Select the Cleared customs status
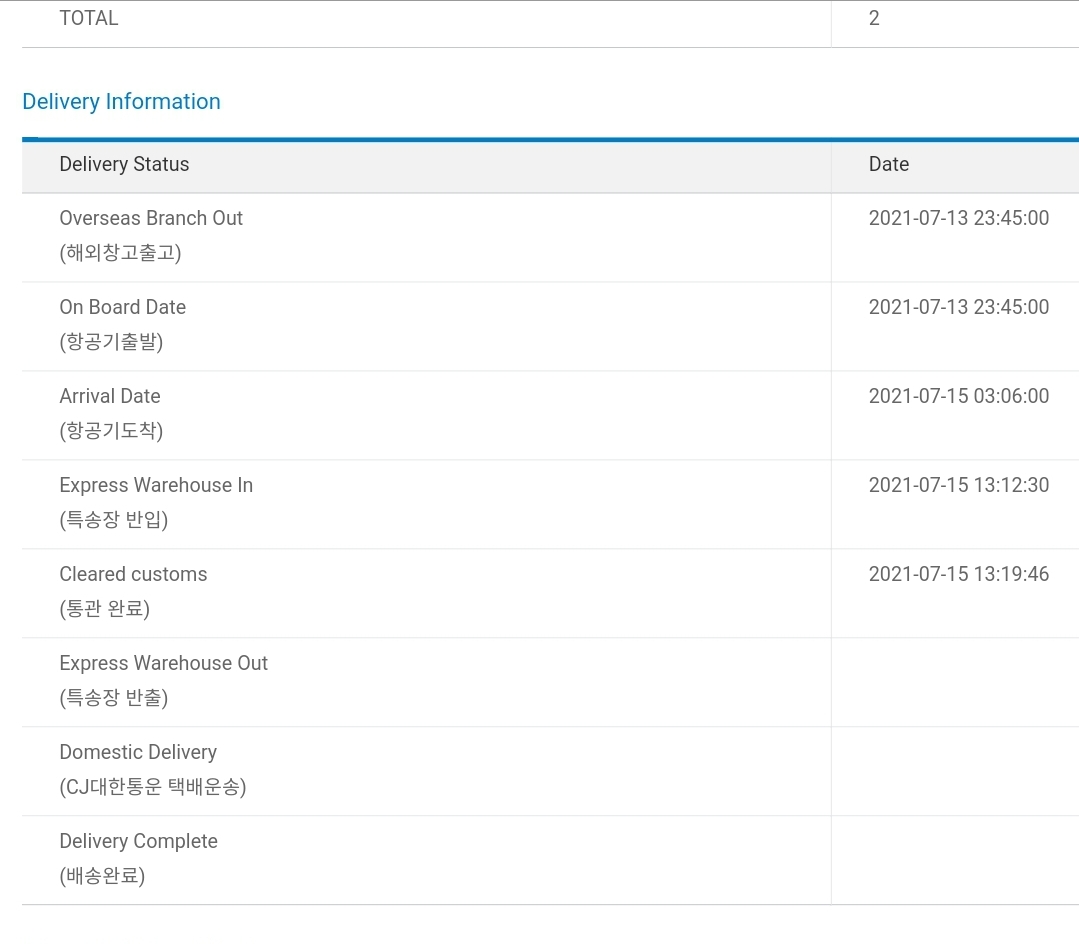The image size is (1079, 944). click(x=133, y=574)
